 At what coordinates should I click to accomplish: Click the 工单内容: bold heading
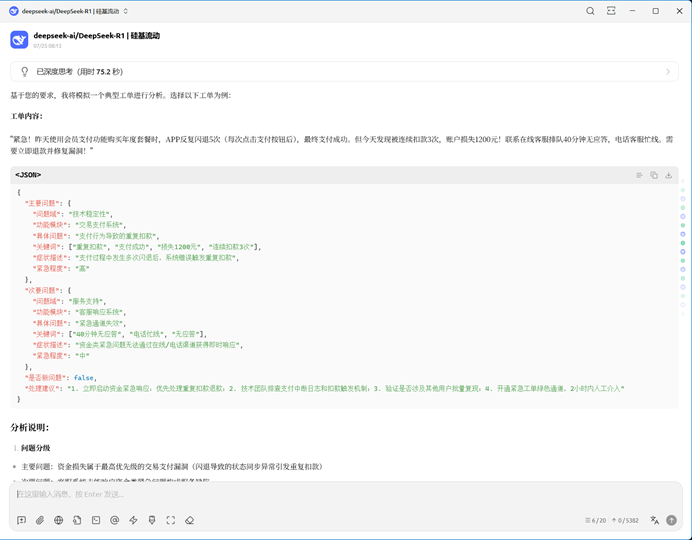click(x=26, y=116)
